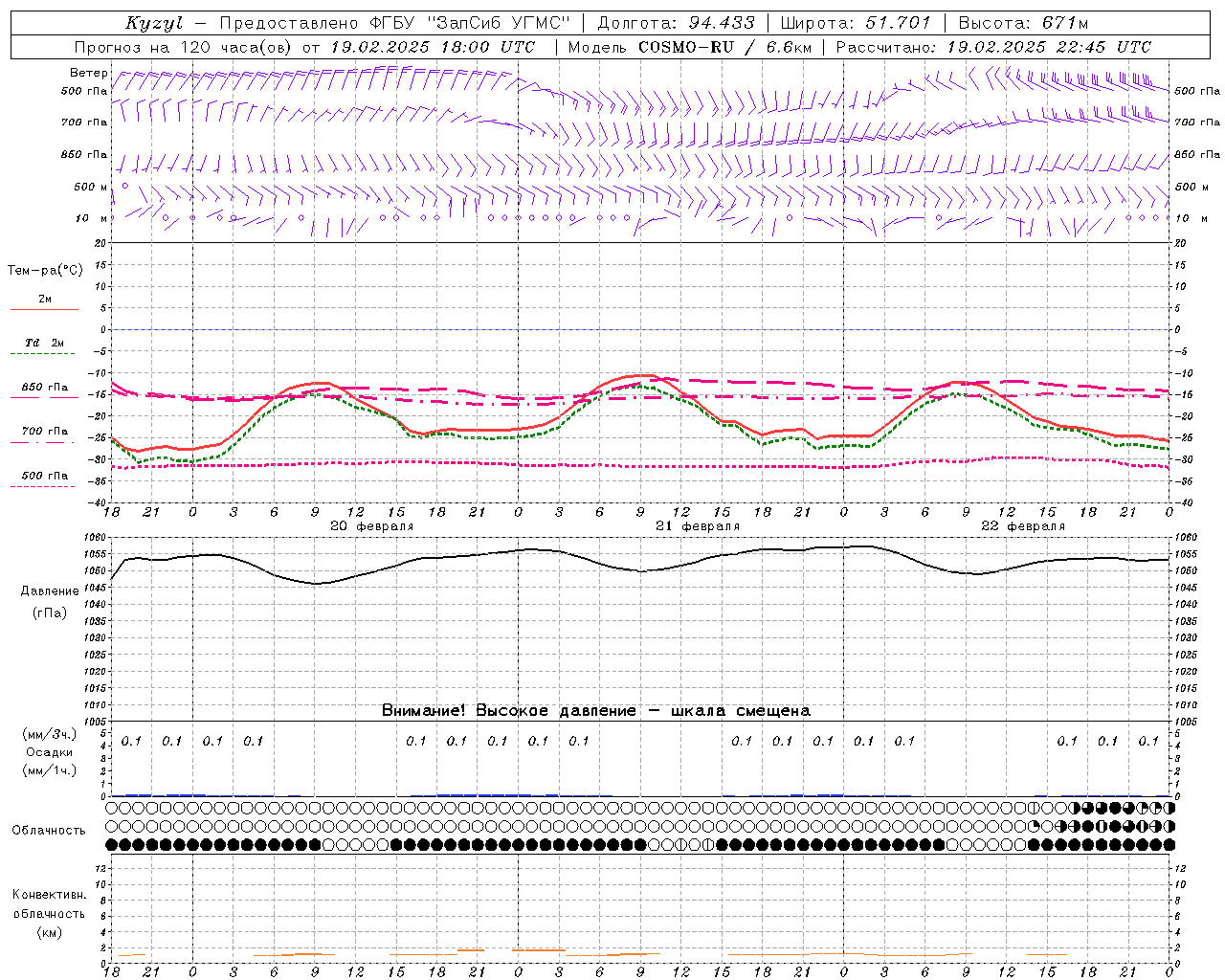Click the Модель COSMO-RU / 6.6км label
The height and width of the screenshot is (980, 1225).
pyautogui.click(x=692, y=47)
